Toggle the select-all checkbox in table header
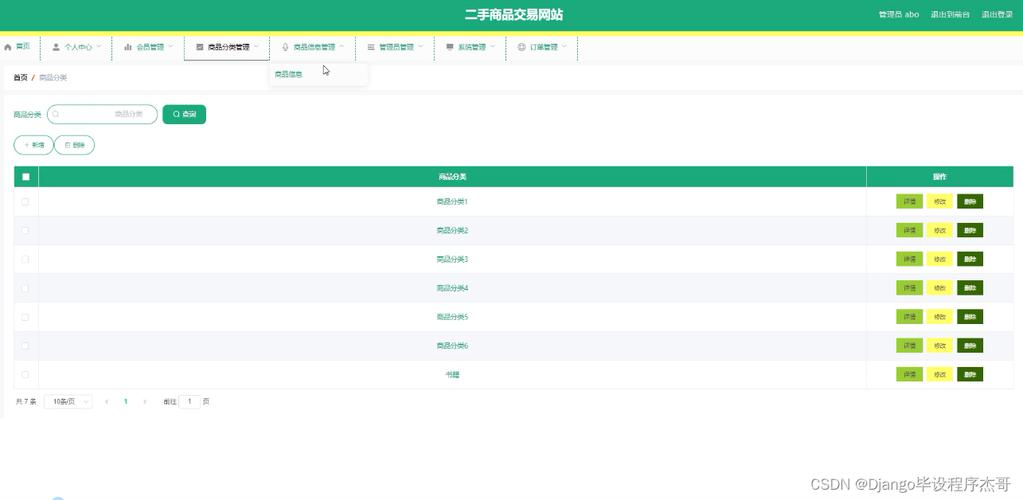1023x500 pixels. (x=26, y=177)
